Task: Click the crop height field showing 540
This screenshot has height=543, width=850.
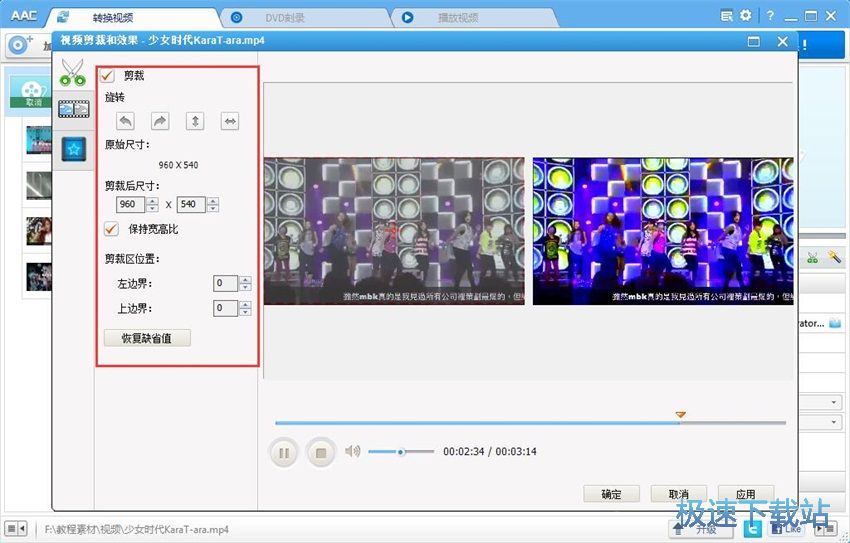Action: [191, 204]
